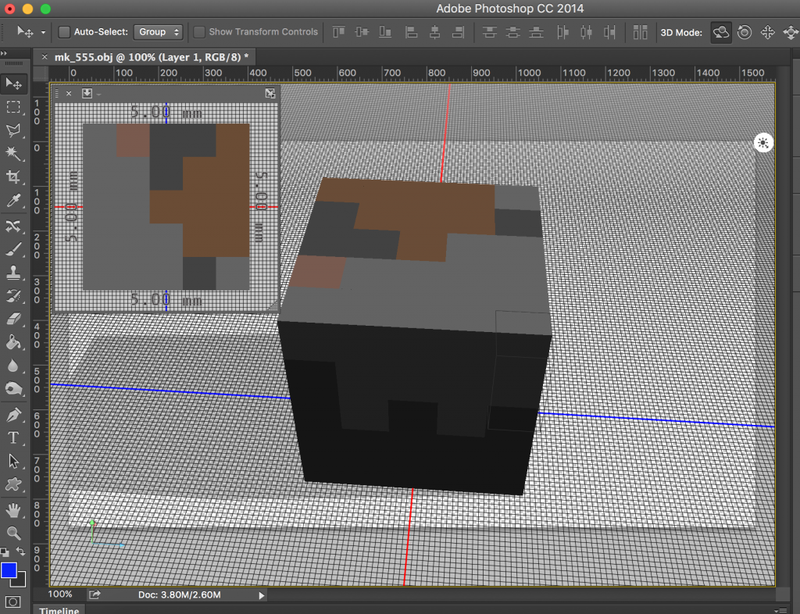Open the tool preset picker arrow
800x614 pixels.
coord(43,32)
